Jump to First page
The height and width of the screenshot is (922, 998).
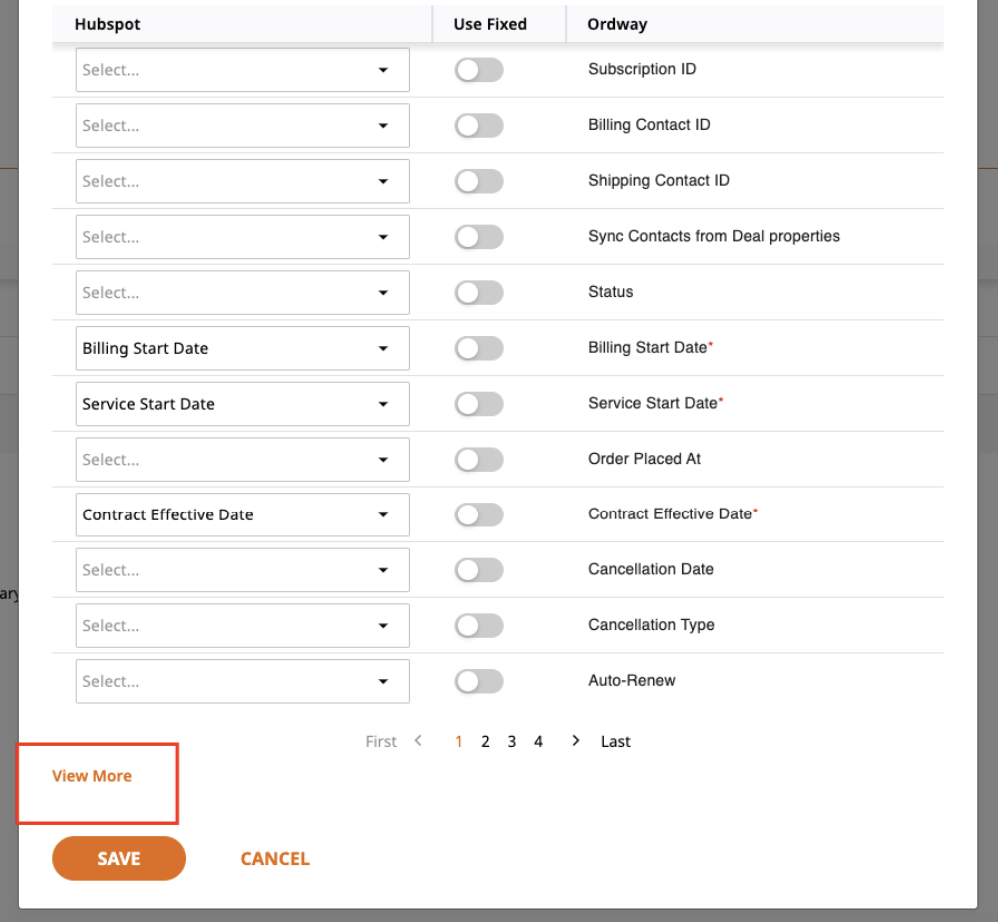381,741
